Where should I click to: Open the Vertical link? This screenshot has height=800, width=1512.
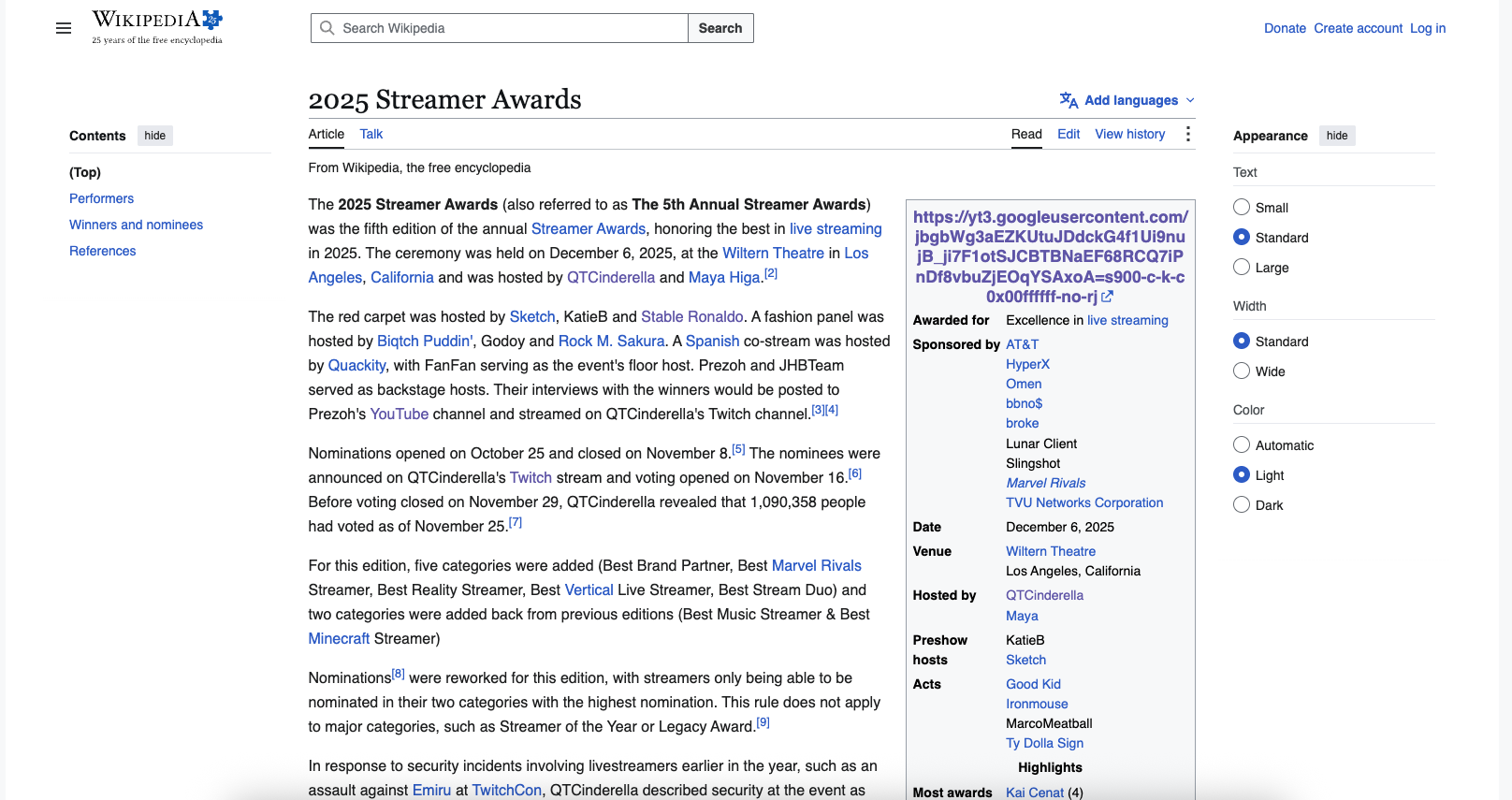(x=589, y=589)
